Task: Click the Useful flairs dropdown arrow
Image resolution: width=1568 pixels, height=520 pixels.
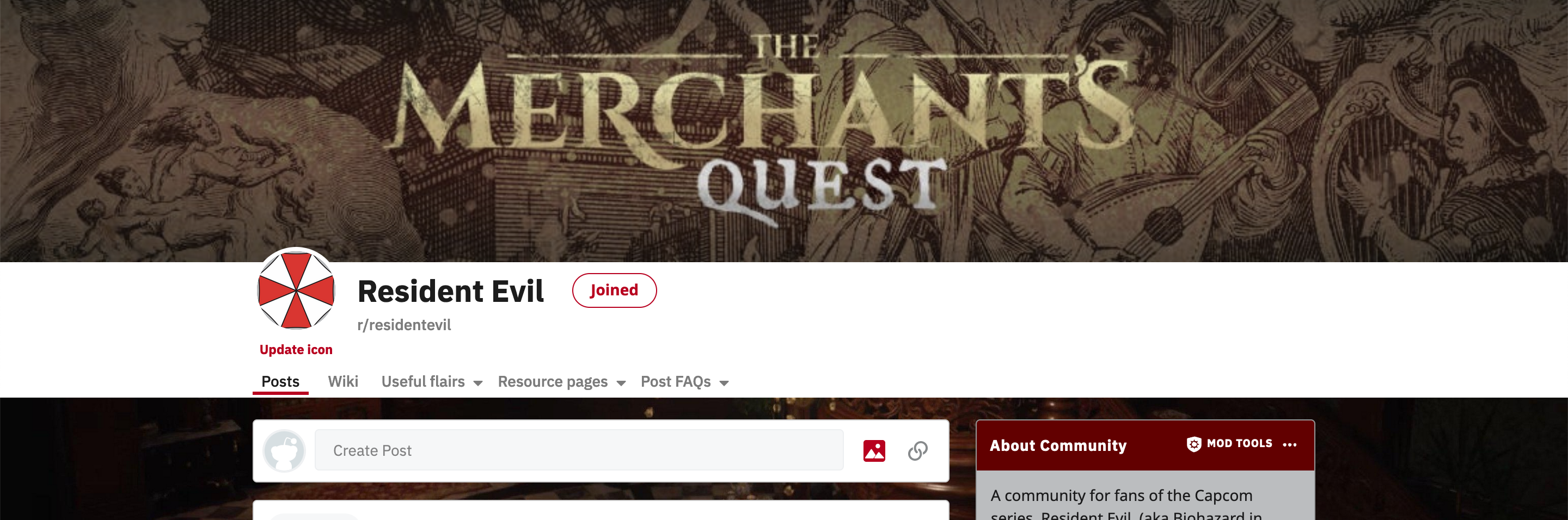Action: click(x=478, y=383)
